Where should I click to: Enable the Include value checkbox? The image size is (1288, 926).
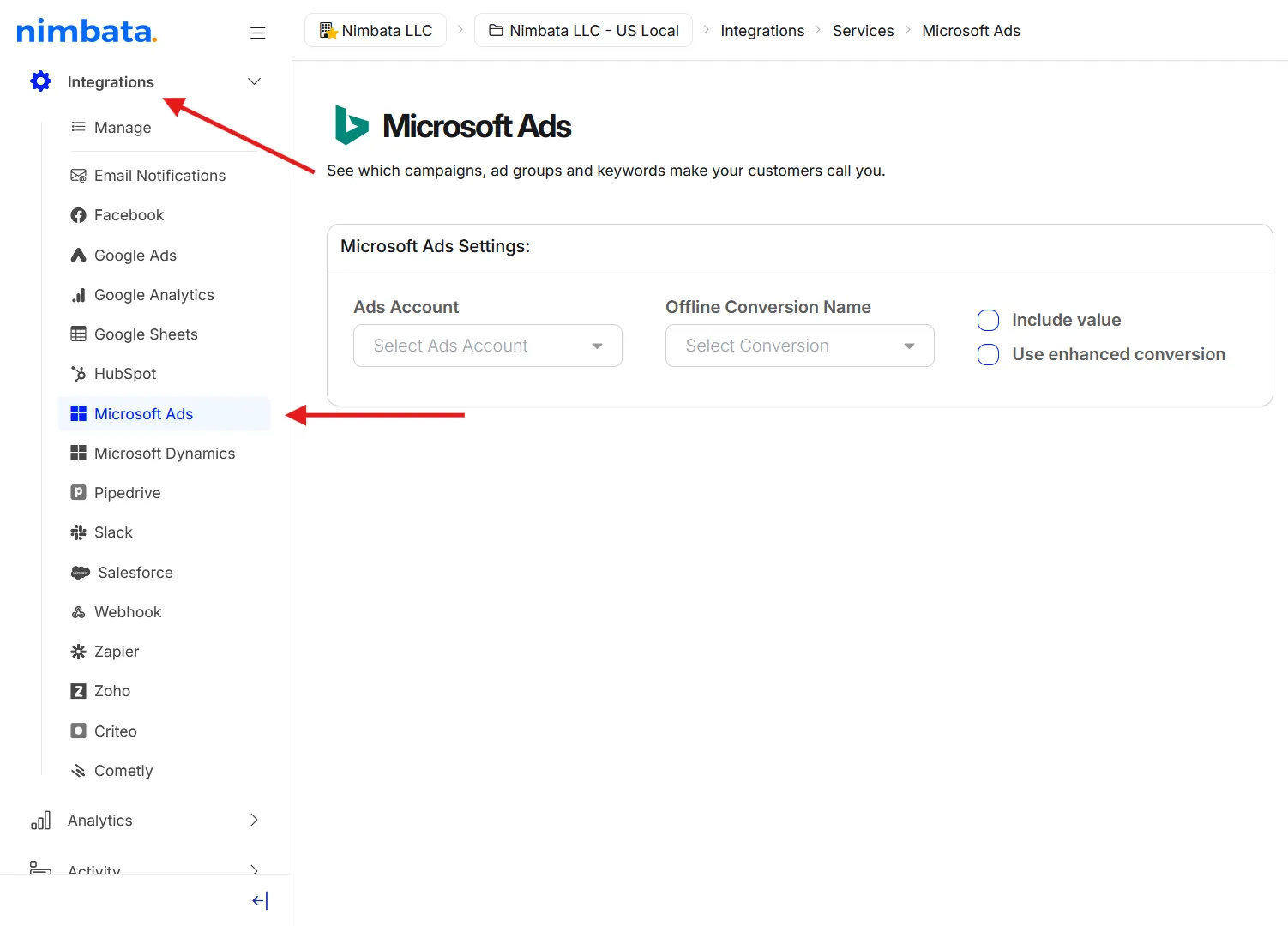[x=989, y=321]
